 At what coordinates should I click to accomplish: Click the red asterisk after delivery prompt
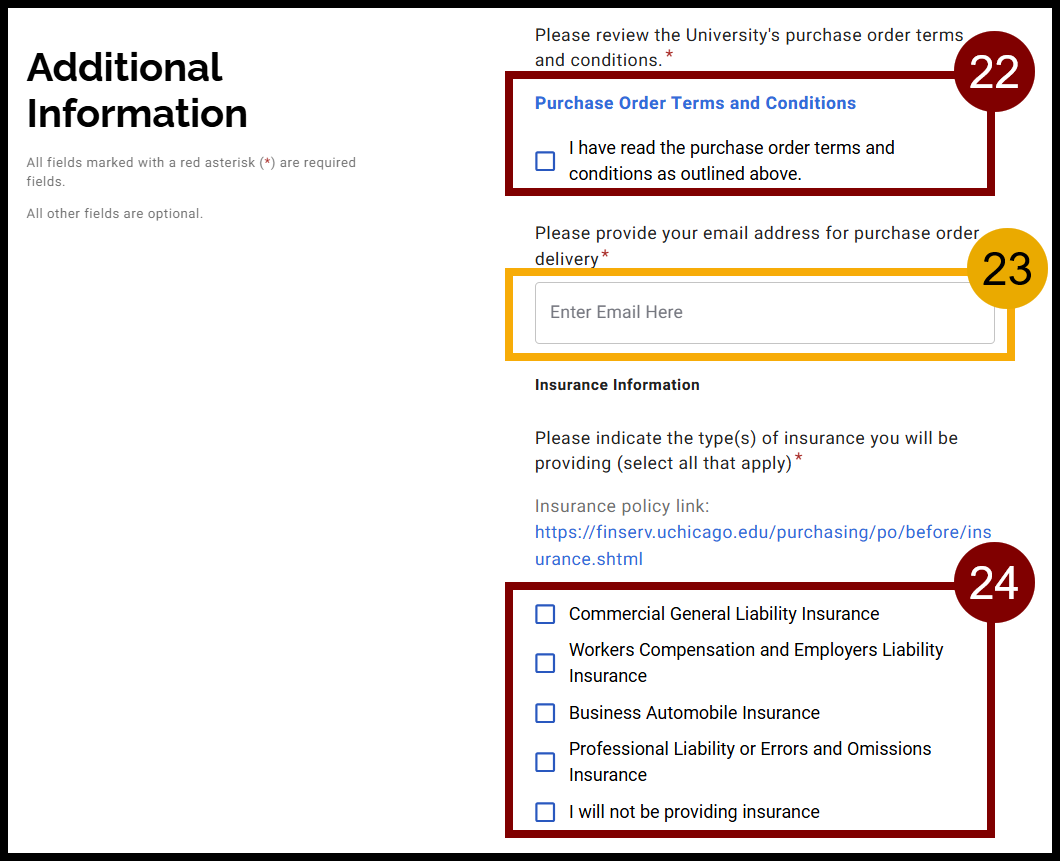(605, 255)
